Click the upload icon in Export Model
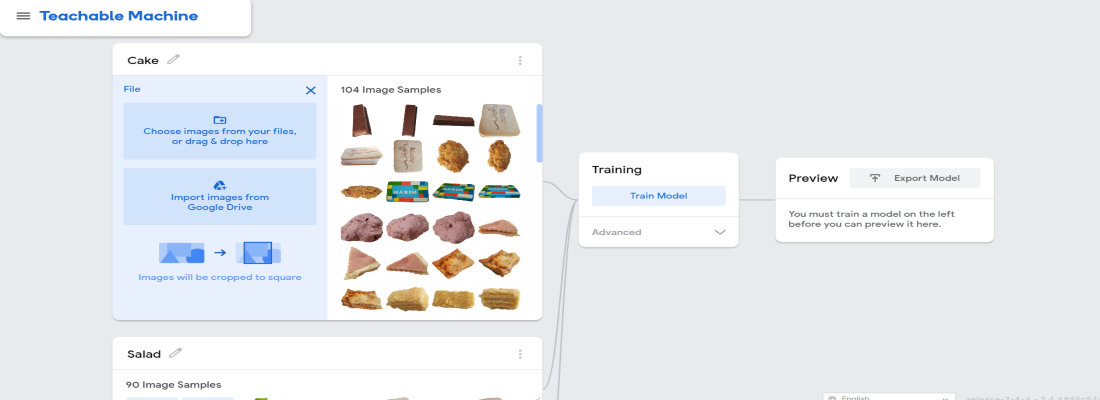The width and height of the screenshot is (1100, 400). [x=875, y=178]
